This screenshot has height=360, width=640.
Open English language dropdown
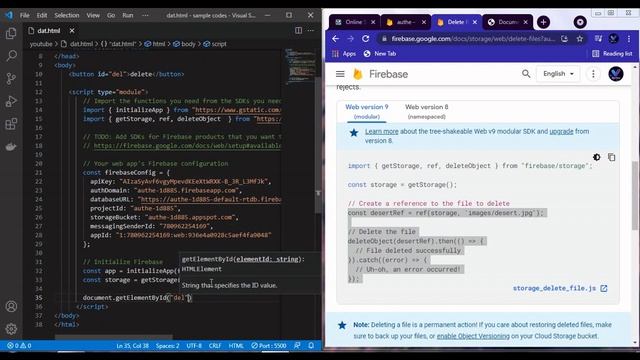click(558, 74)
